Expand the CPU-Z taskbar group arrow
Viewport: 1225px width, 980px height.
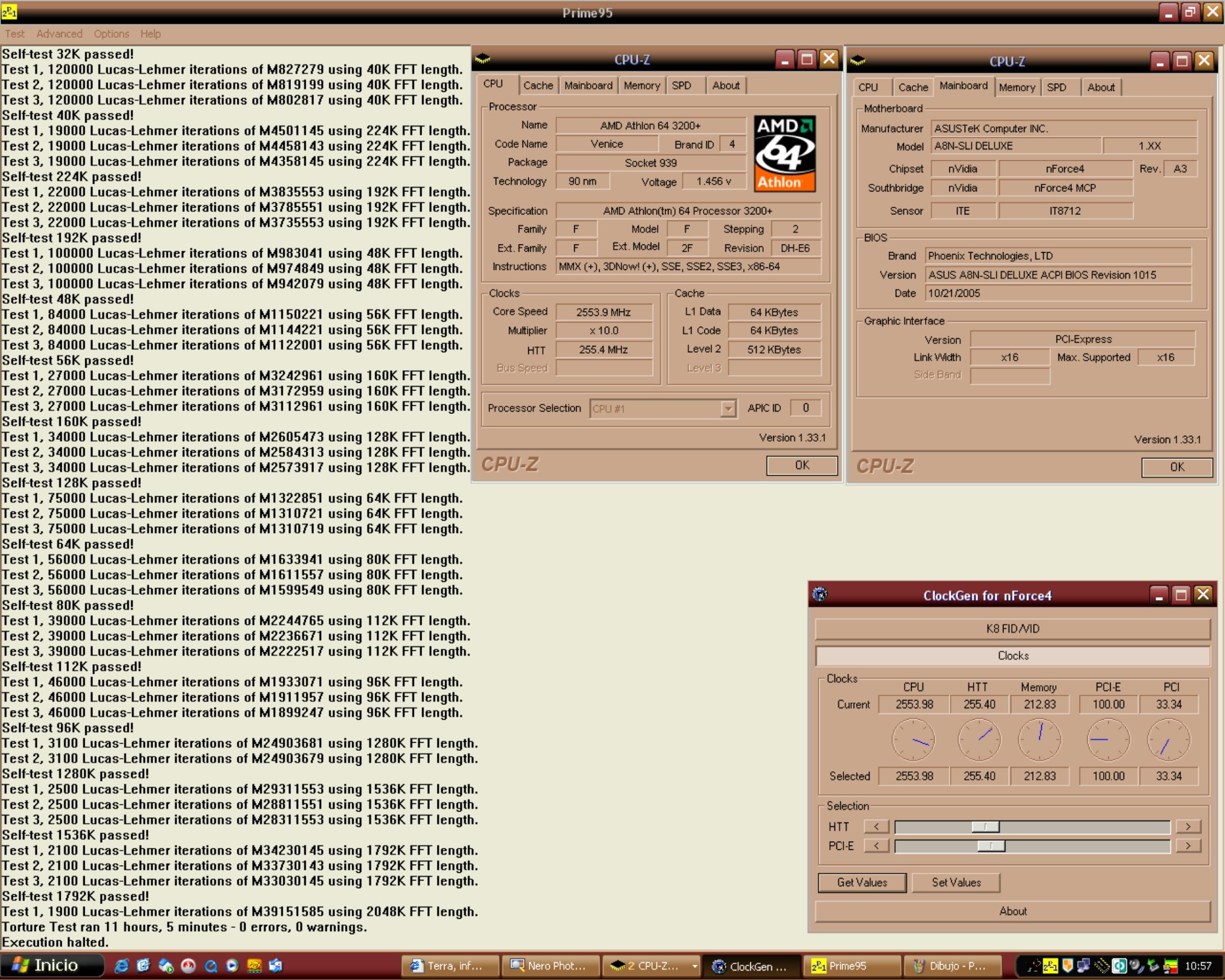pos(694,966)
